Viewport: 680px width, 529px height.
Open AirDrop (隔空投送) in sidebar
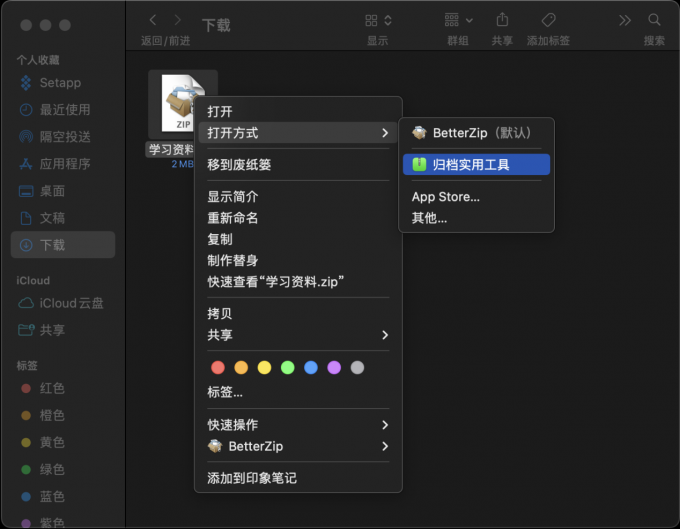point(63,137)
